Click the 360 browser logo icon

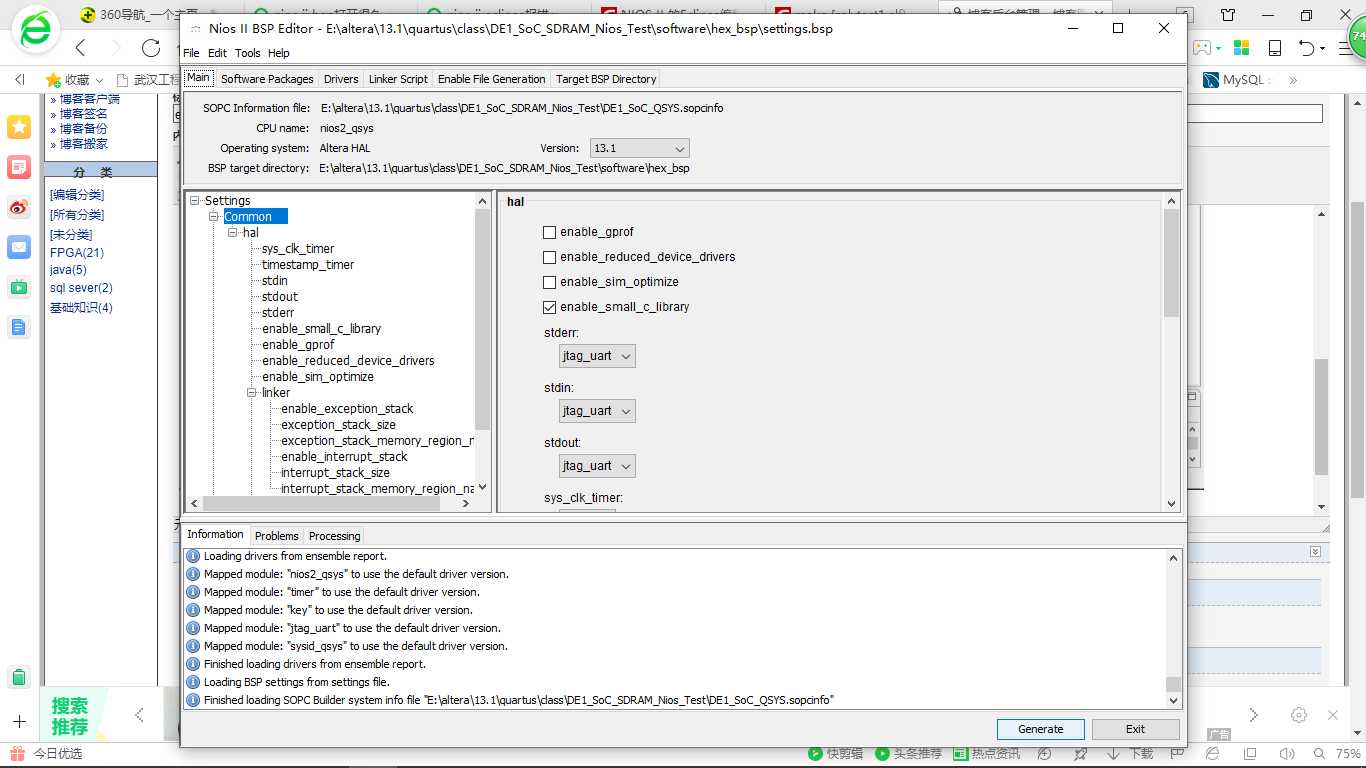point(36,31)
